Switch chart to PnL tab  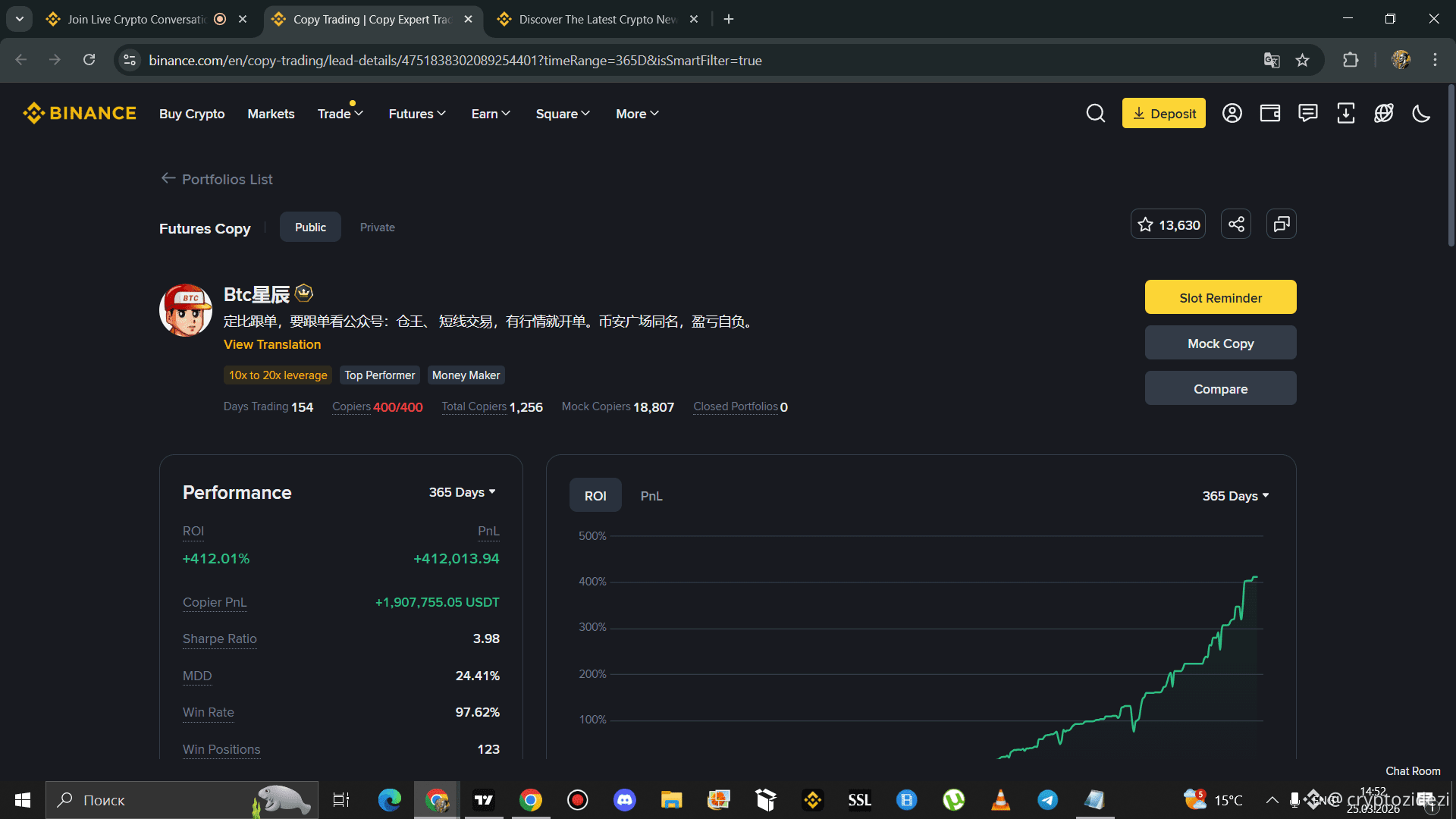(x=651, y=495)
